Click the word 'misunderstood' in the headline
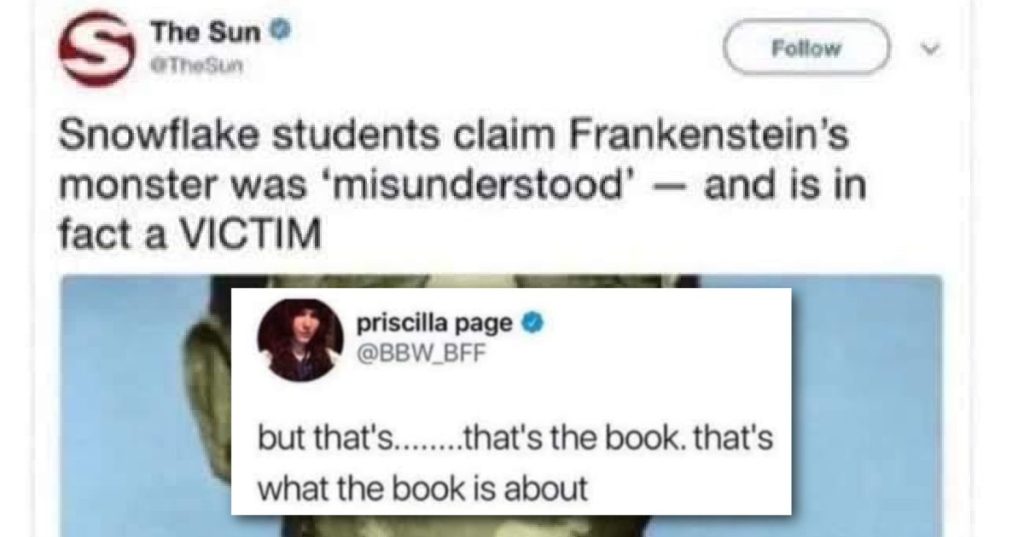The image size is (1024, 537). (486, 186)
